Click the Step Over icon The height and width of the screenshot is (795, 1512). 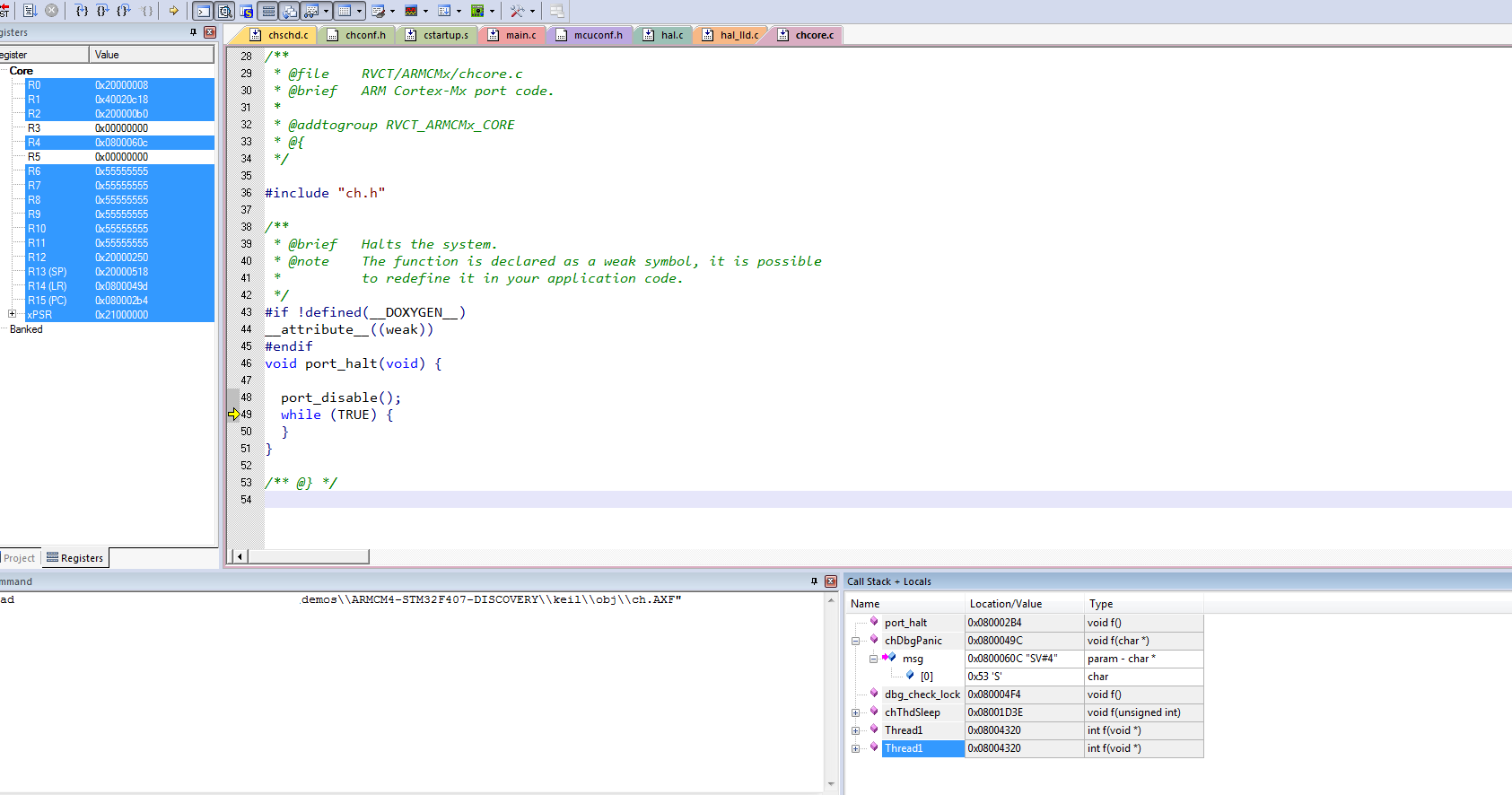pos(102,11)
